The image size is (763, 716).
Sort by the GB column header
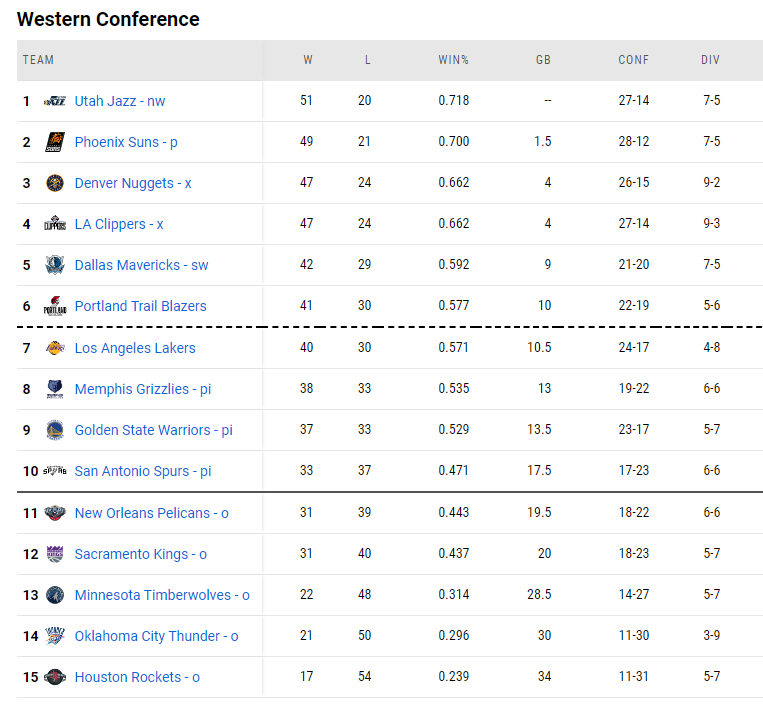543,60
